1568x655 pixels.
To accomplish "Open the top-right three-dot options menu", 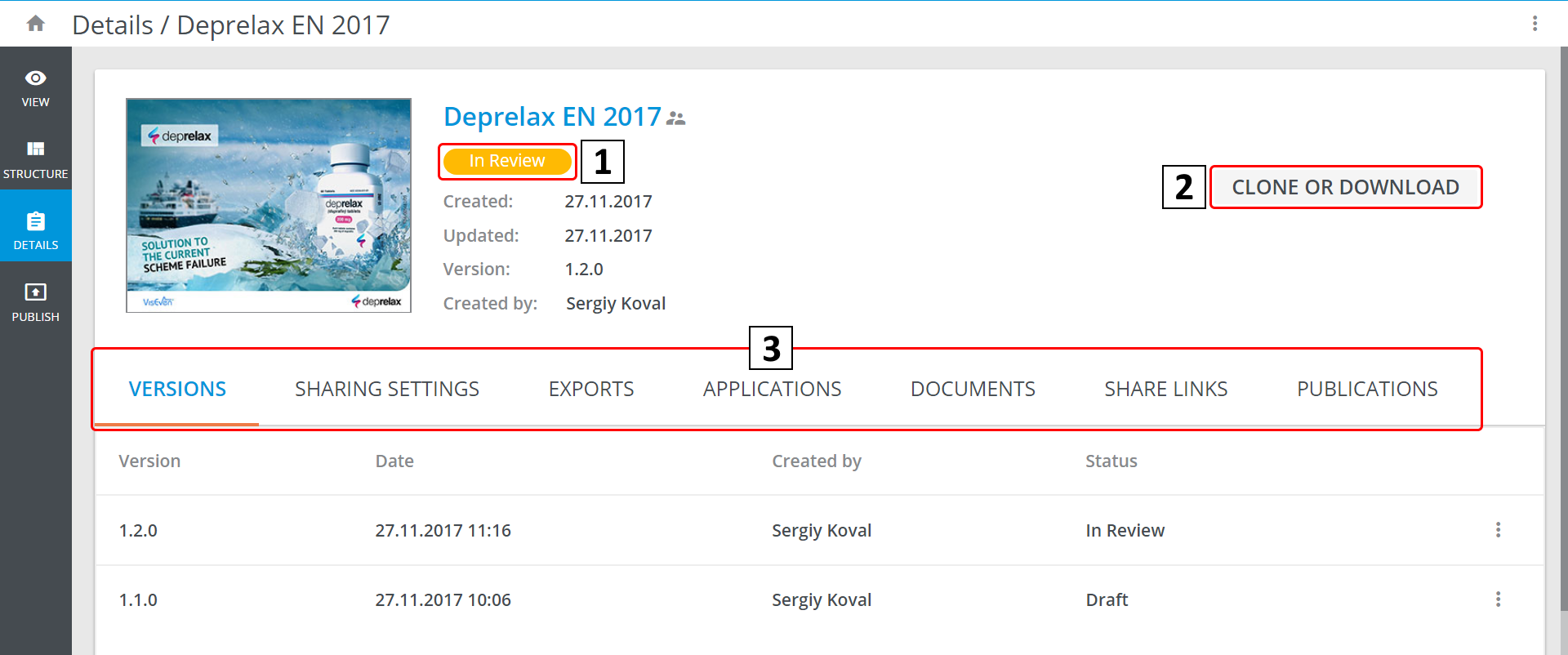I will [x=1535, y=24].
